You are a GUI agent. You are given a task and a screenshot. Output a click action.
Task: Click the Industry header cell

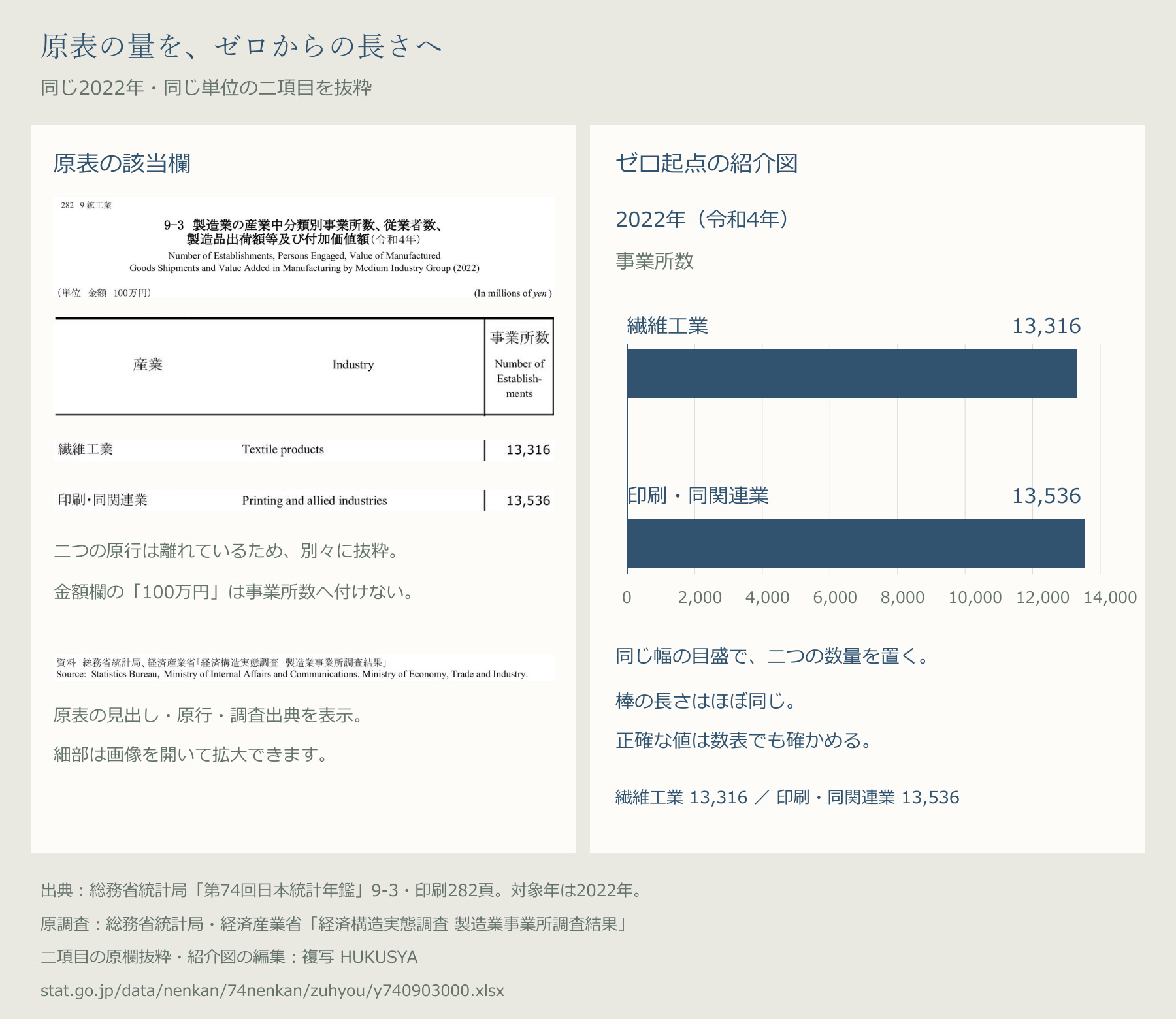353,364
